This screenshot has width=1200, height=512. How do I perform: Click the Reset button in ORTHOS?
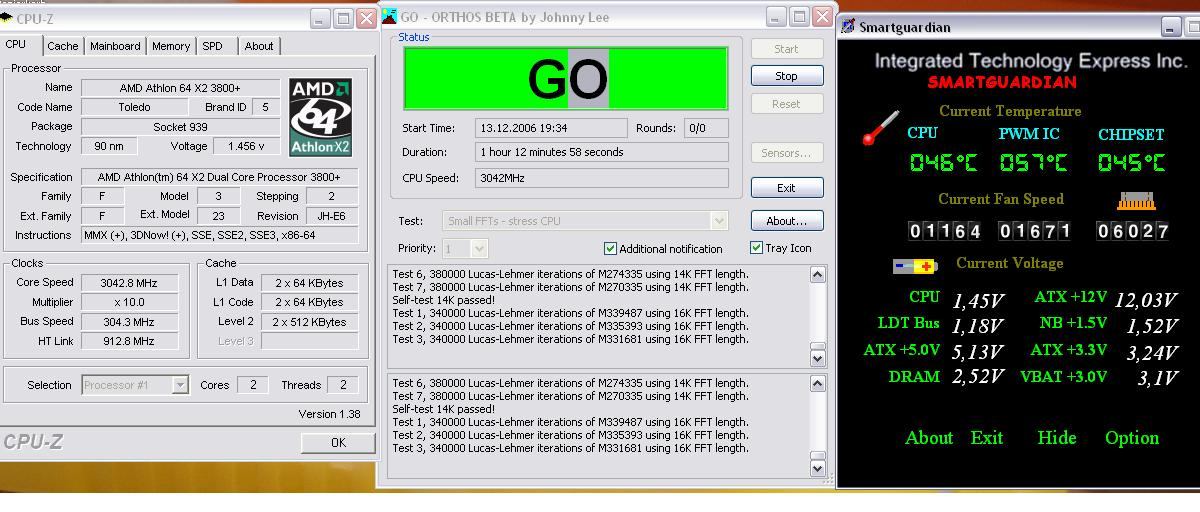point(787,104)
